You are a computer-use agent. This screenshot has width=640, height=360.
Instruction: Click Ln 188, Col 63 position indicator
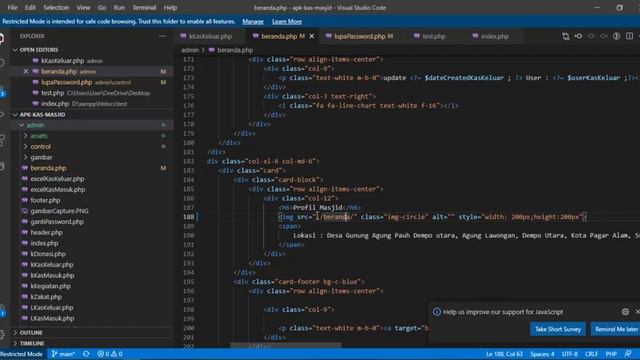click(504, 354)
